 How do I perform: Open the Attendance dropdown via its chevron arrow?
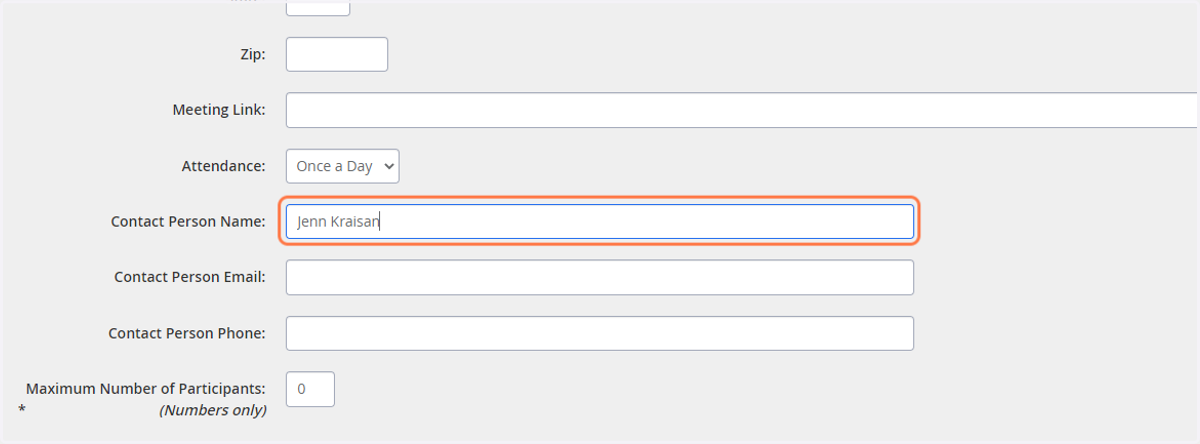(388, 166)
